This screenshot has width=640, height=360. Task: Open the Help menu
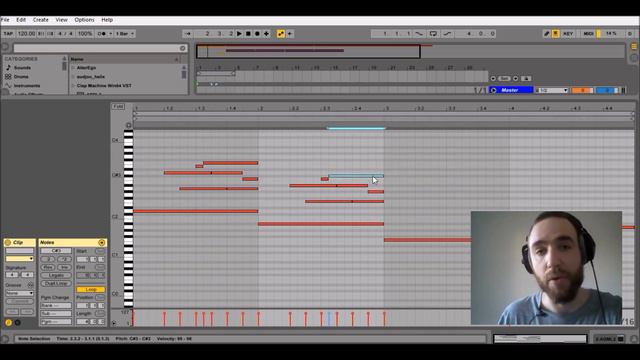click(107, 20)
